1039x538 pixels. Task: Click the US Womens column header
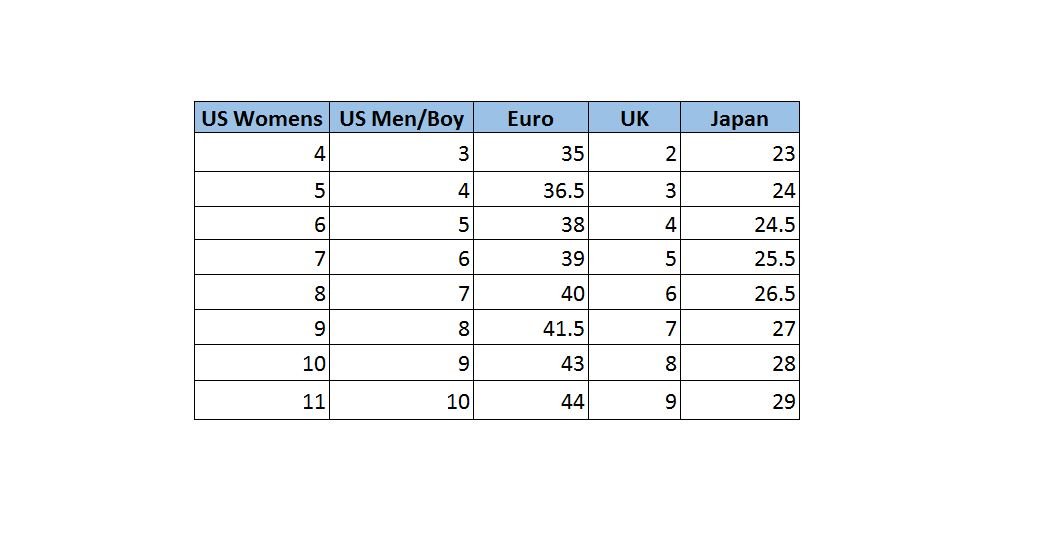click(262, 118)
